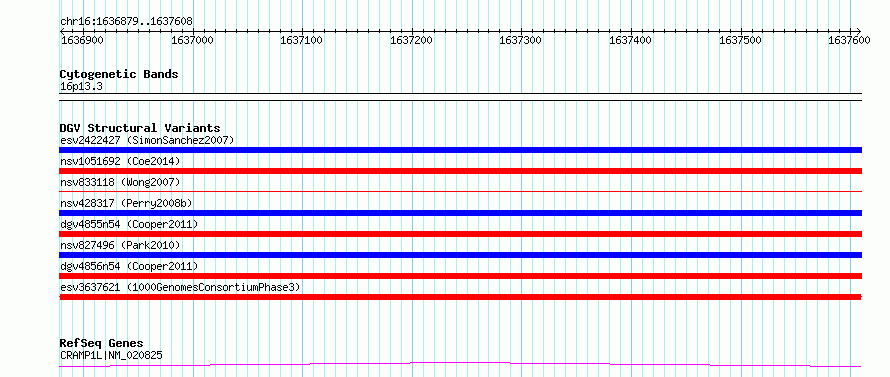
Task: Click the blue bar below nsv827496 (Park2010)
Action: pyautogui.click(x=460, y=255)
